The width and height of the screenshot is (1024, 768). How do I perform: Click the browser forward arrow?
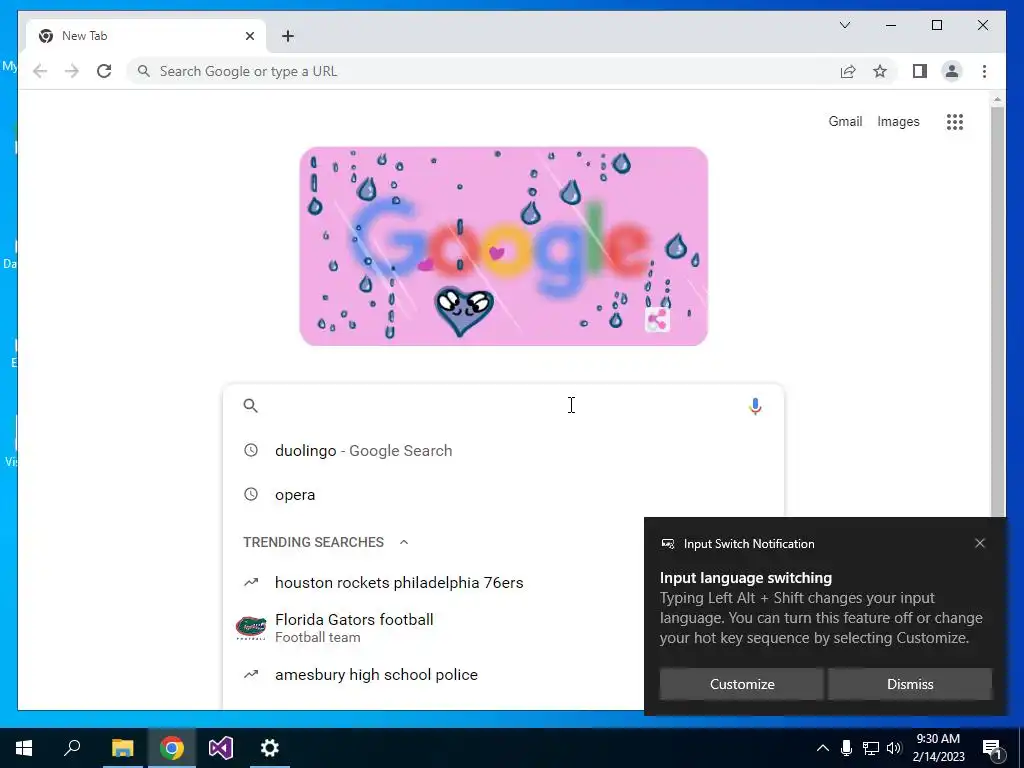pos(72,71)
